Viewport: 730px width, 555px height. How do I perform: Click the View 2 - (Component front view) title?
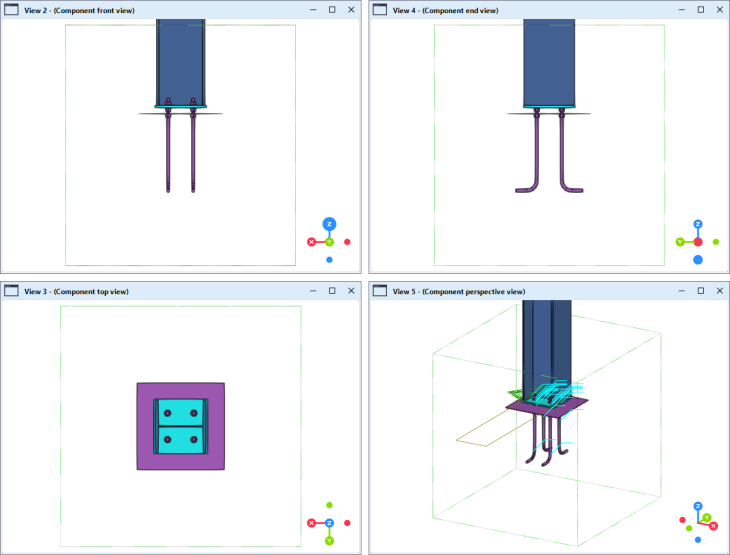[79, 10]
